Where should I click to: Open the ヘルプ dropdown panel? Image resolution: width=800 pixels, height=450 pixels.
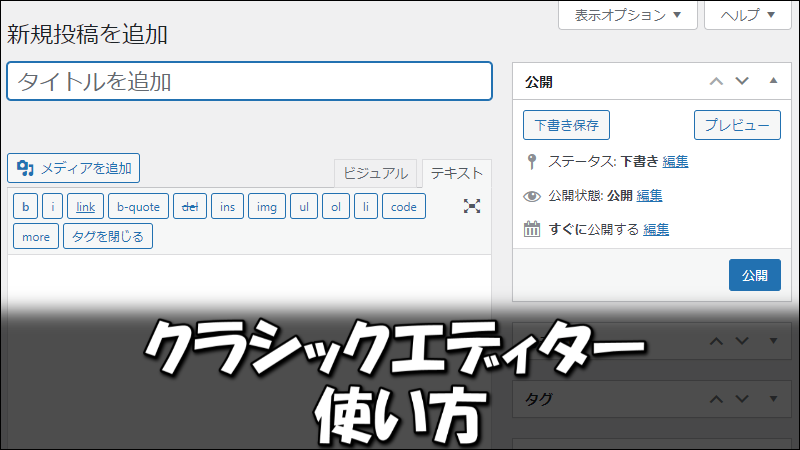(747, 15)
